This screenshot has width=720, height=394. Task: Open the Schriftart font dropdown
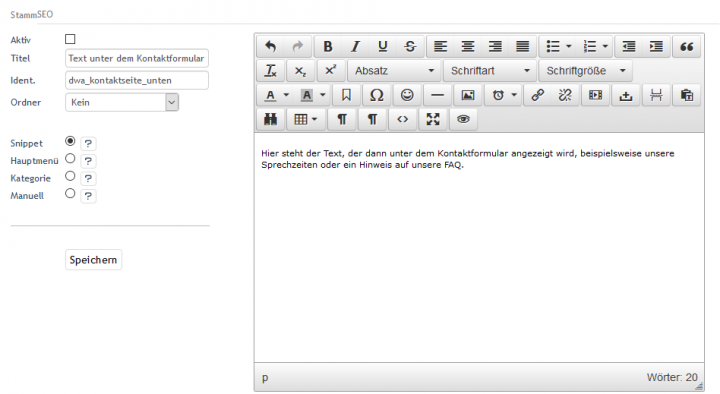489,71
